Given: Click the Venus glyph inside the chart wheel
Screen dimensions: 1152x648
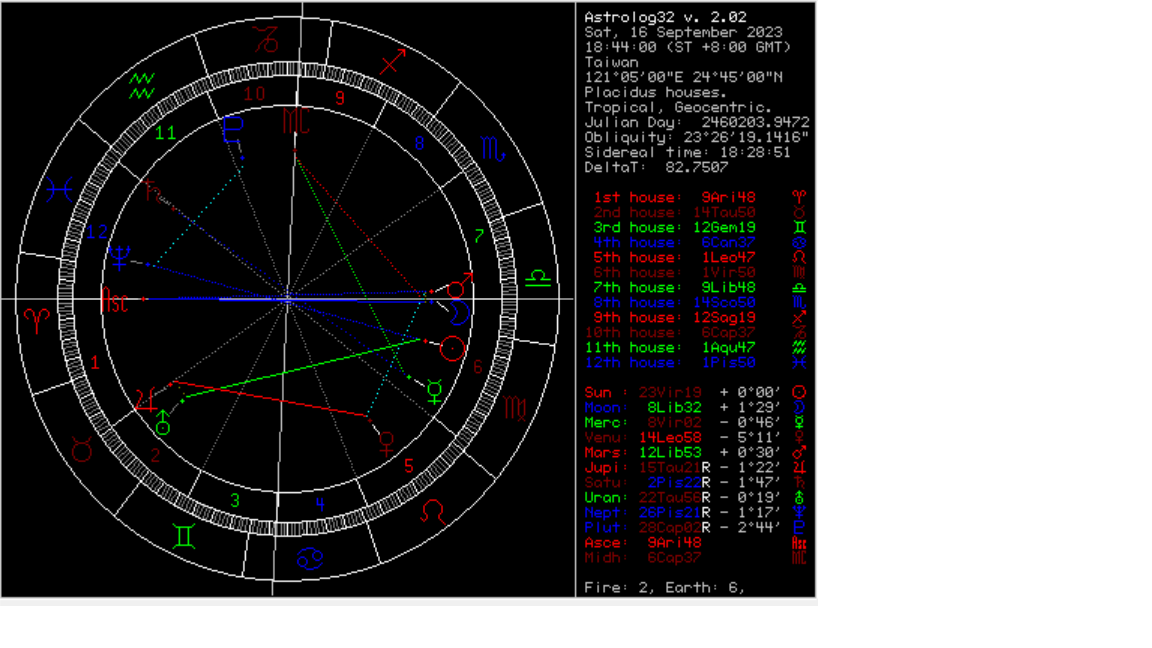Looking at the screenshot, I should pyautogui.click(x=387, y=441).
